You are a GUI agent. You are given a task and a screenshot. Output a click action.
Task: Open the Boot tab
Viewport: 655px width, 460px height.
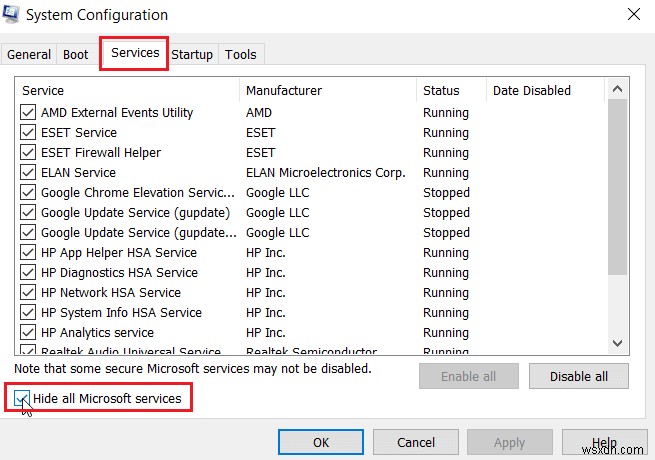pos(76,55)
